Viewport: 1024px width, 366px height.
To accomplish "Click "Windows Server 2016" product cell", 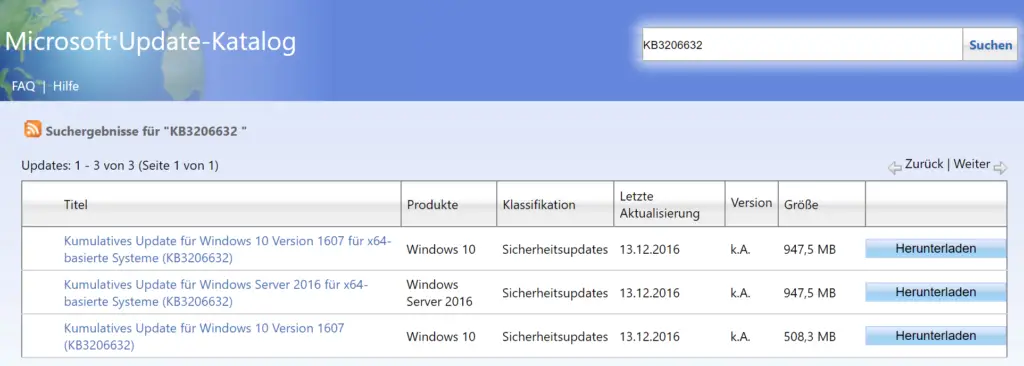I will click(x=439, y=293).
